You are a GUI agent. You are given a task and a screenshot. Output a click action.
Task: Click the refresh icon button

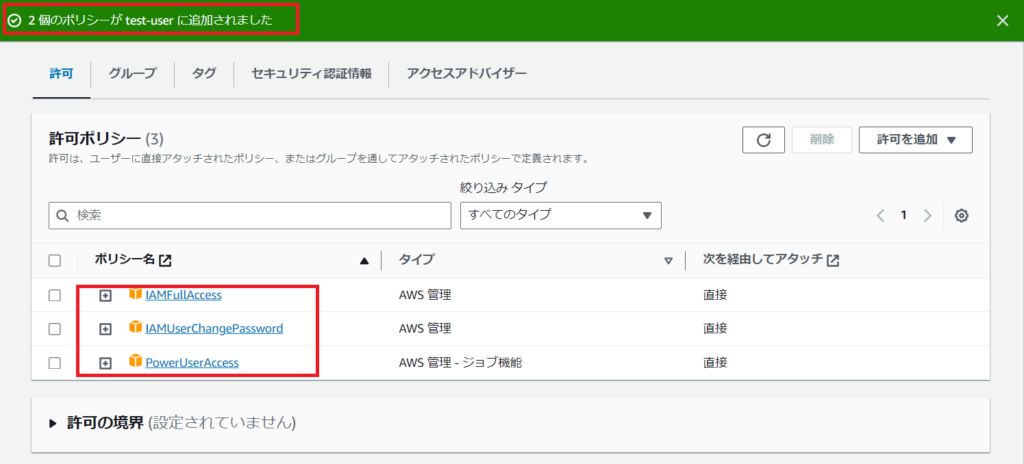click(763, 140)
